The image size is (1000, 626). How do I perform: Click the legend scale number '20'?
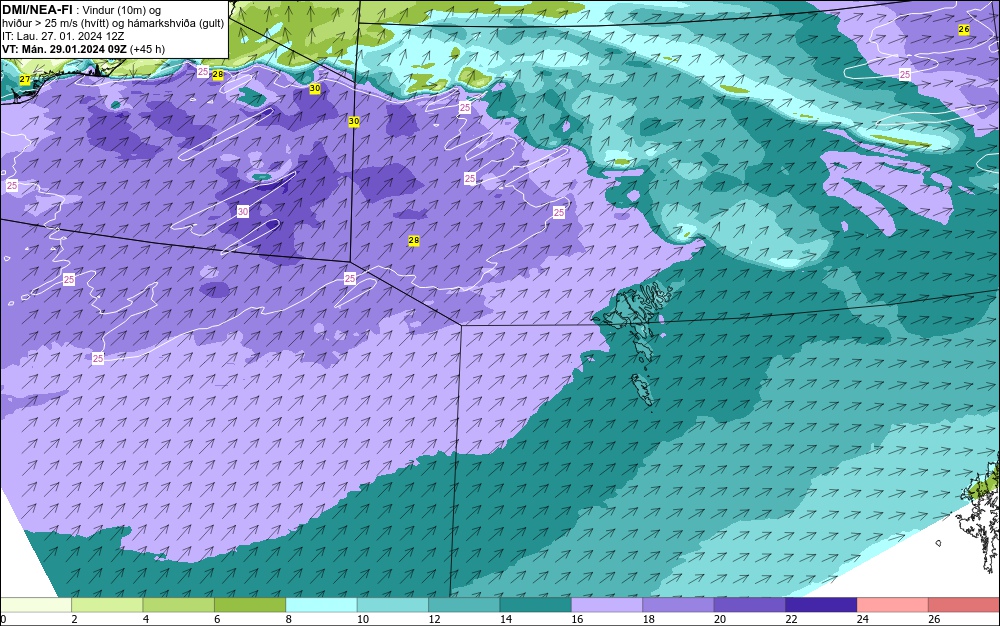click(x=720, y=619)
